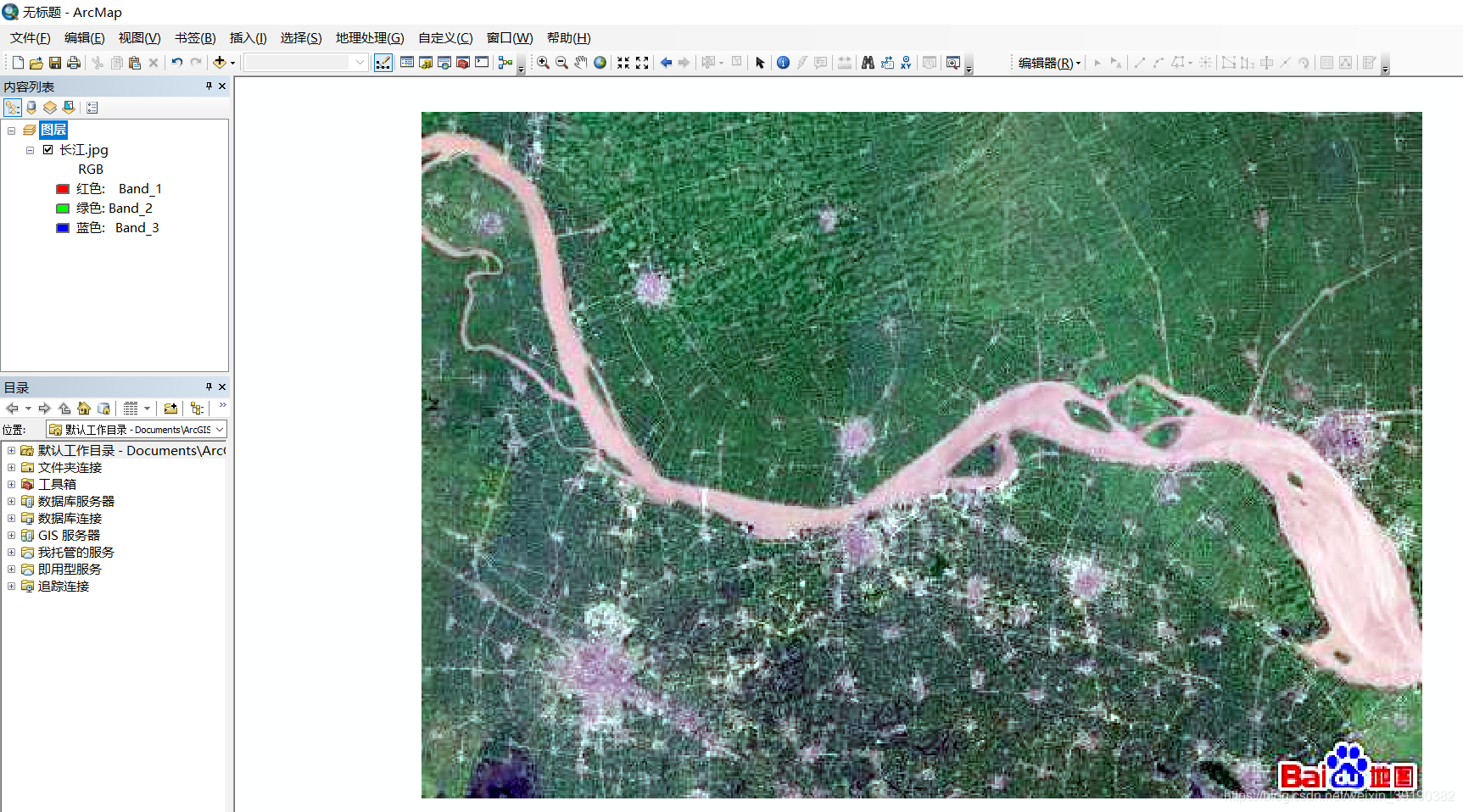1463x812 pixels.
Task: Expand GIS 服务器 node
Action: 11,536
